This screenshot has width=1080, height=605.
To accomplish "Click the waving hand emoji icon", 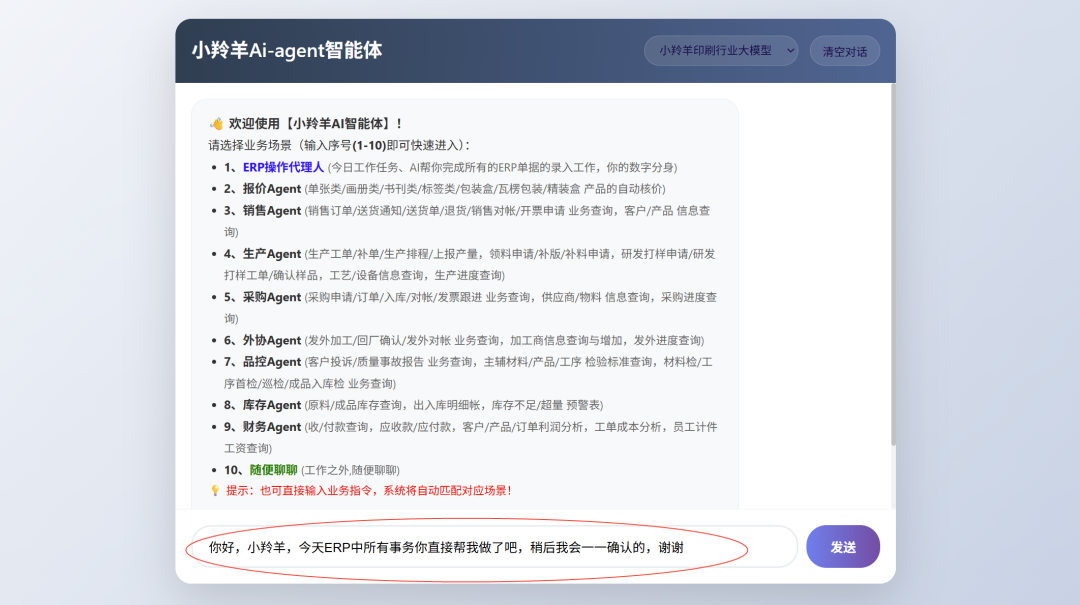I will click(x=216, y=124).
